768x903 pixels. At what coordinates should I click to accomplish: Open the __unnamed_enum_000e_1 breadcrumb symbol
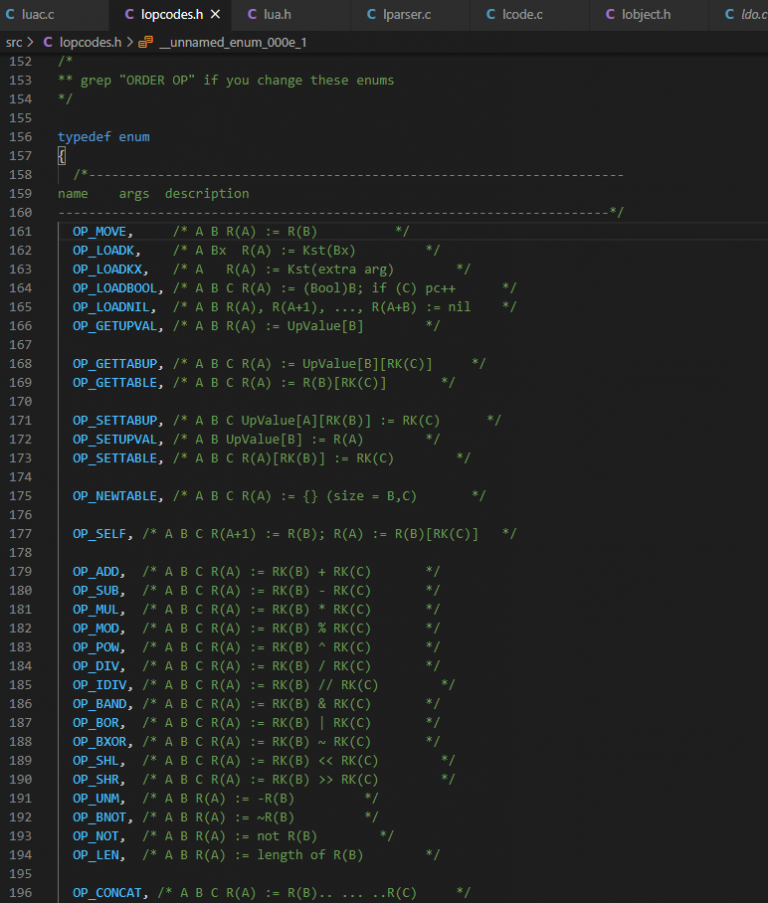232,43
